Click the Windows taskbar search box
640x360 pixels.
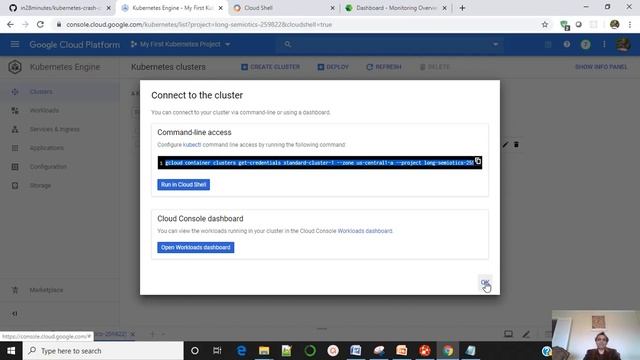pyautogui.click(x=103, y=351)
